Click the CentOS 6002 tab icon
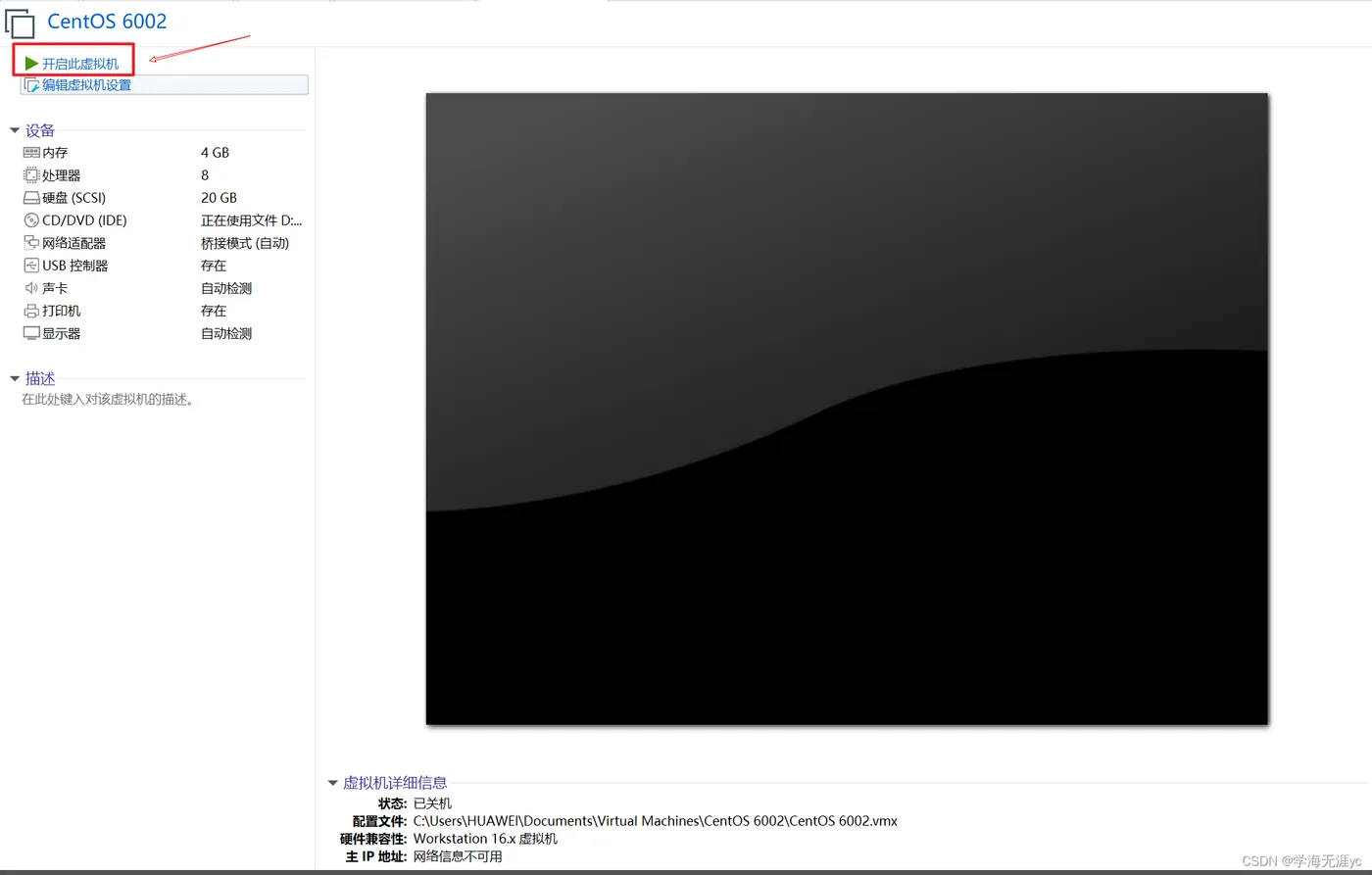 click(x=20, y=23)
